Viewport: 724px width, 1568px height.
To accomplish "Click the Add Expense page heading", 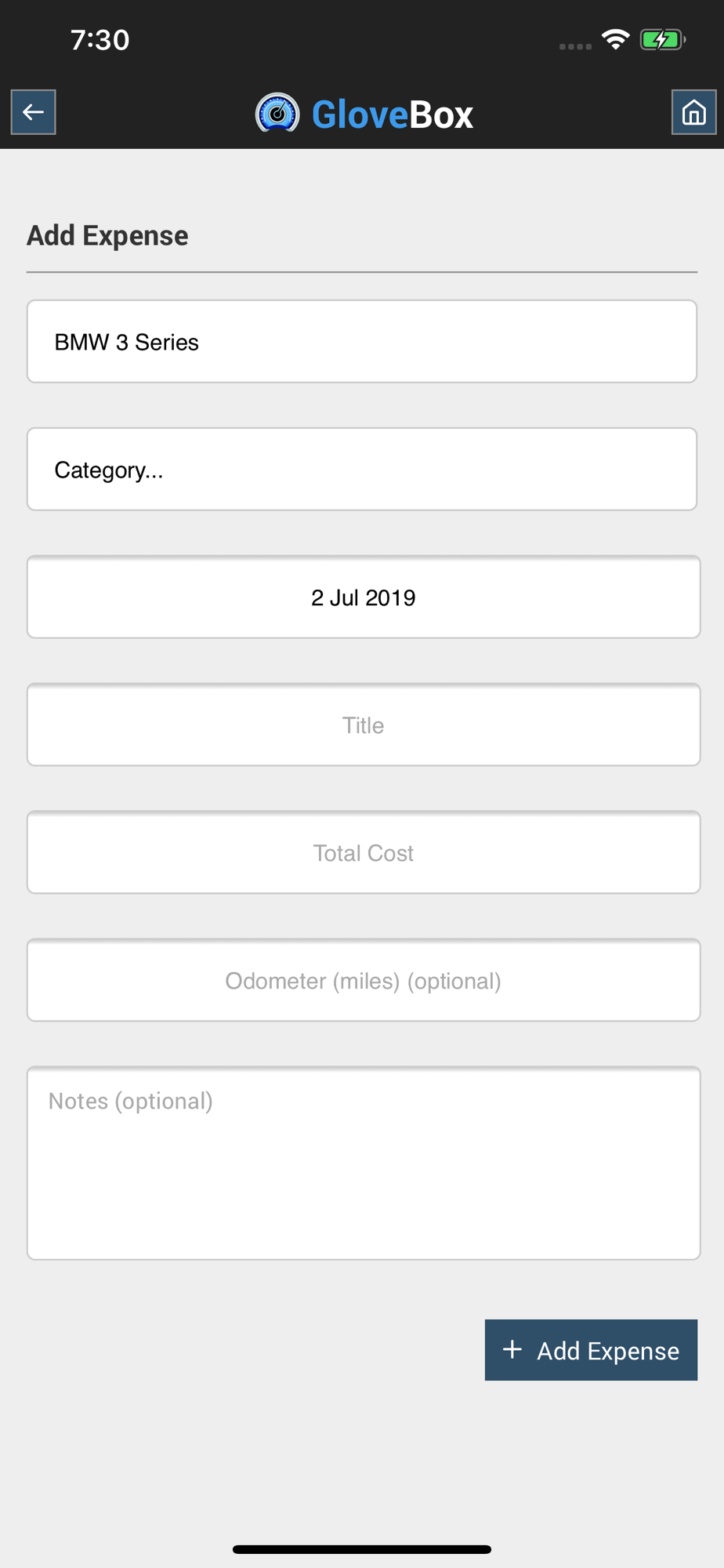I will [107, 236].
